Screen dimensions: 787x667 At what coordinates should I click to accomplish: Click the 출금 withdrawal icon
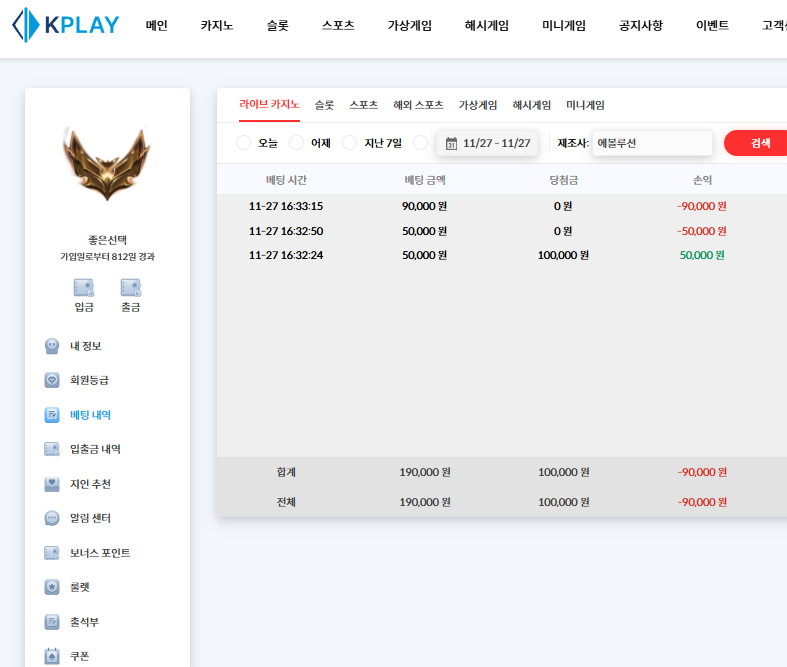coord(130,288)
